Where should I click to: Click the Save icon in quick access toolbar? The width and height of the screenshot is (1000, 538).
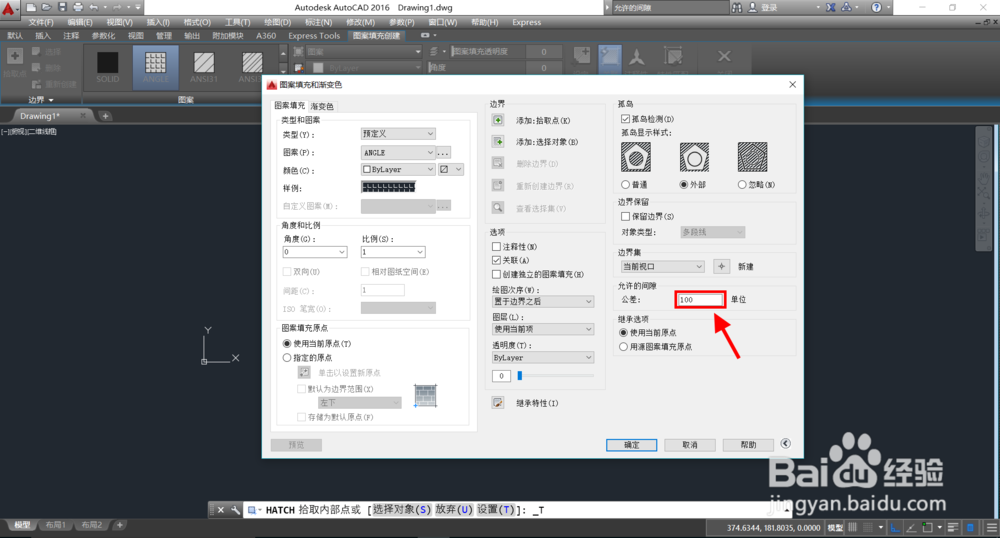(x=62, y=7)
